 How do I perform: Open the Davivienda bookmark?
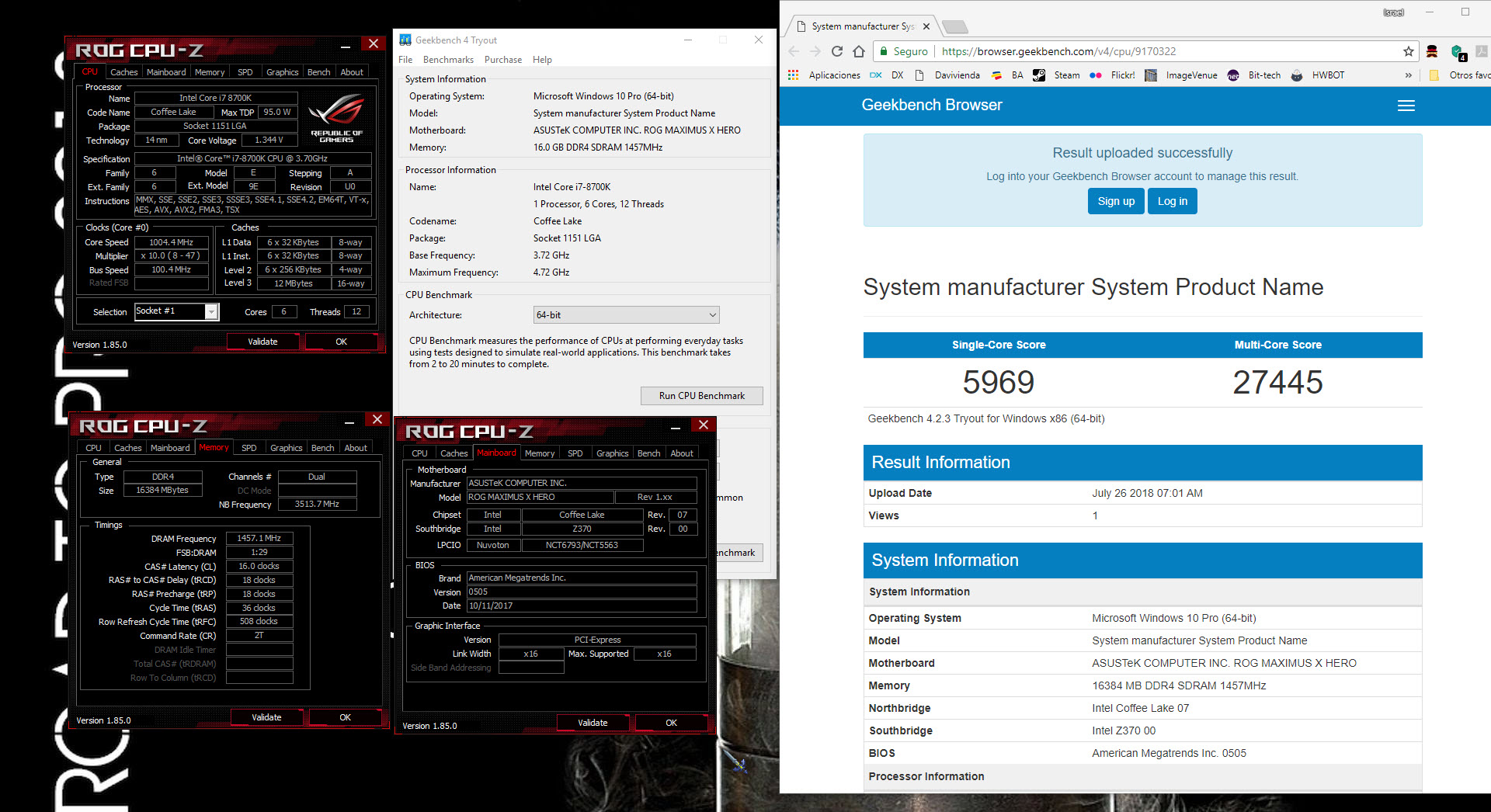tap(947, 75)
